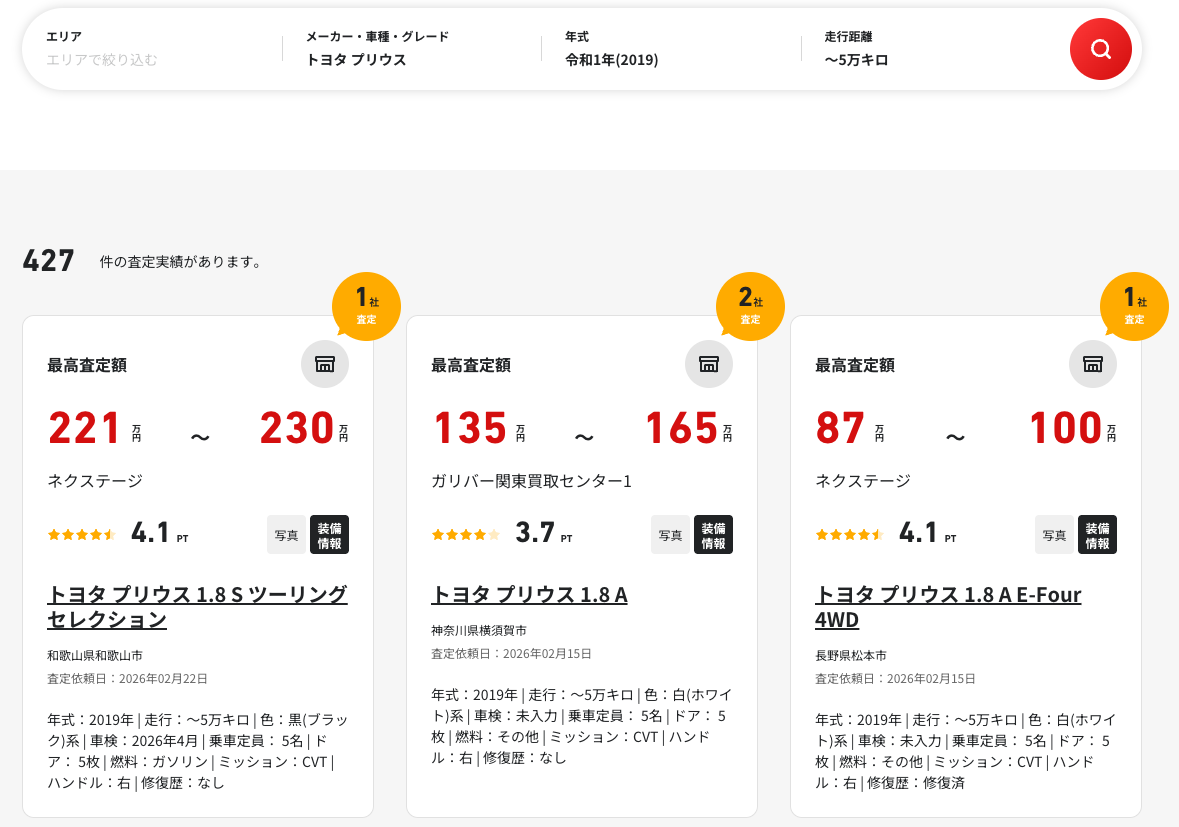
Task: Click star rating on ガリバー card
Action: point(465,534)
